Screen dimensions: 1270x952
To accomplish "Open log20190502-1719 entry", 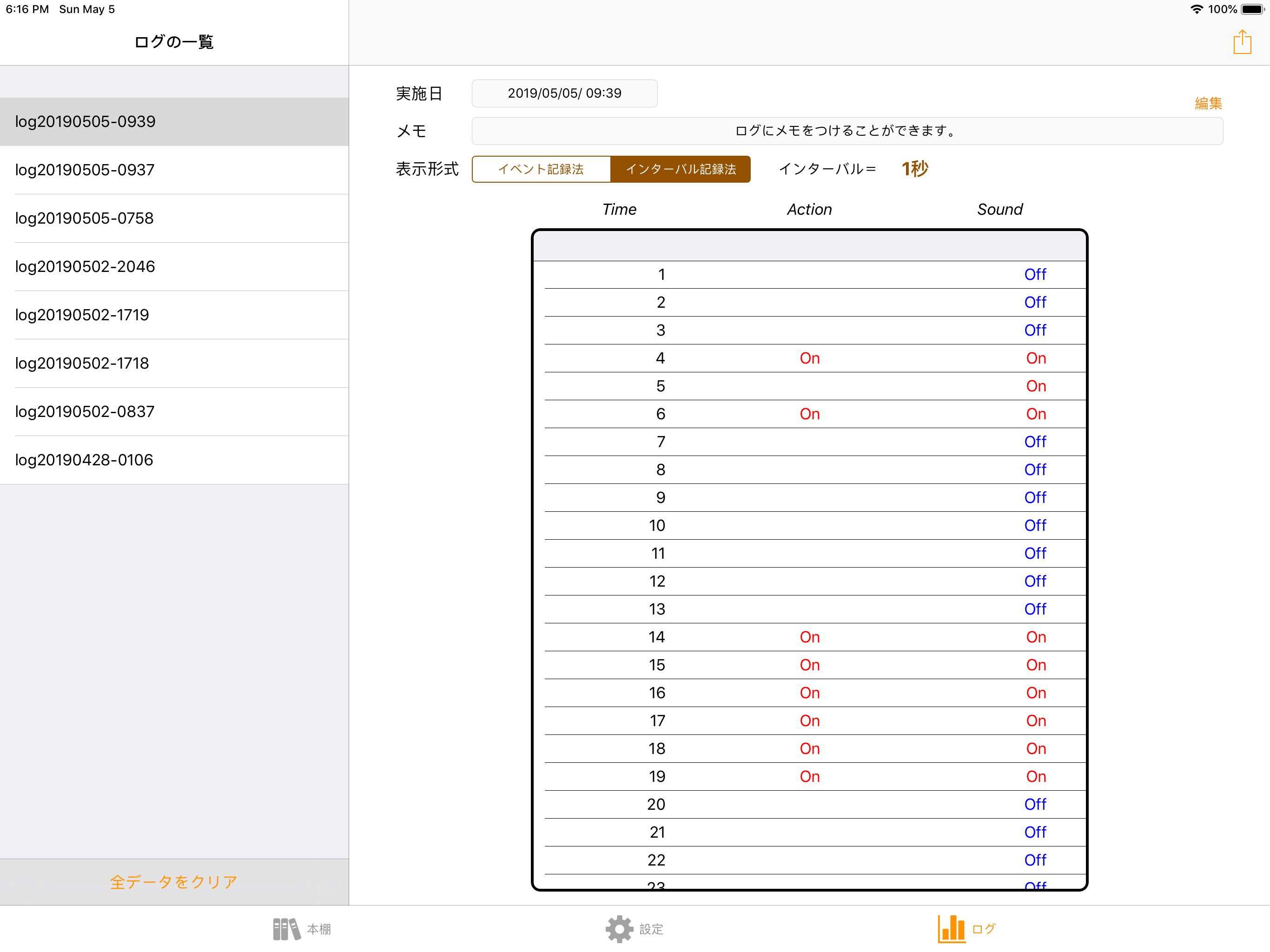I will coord(174,315).
